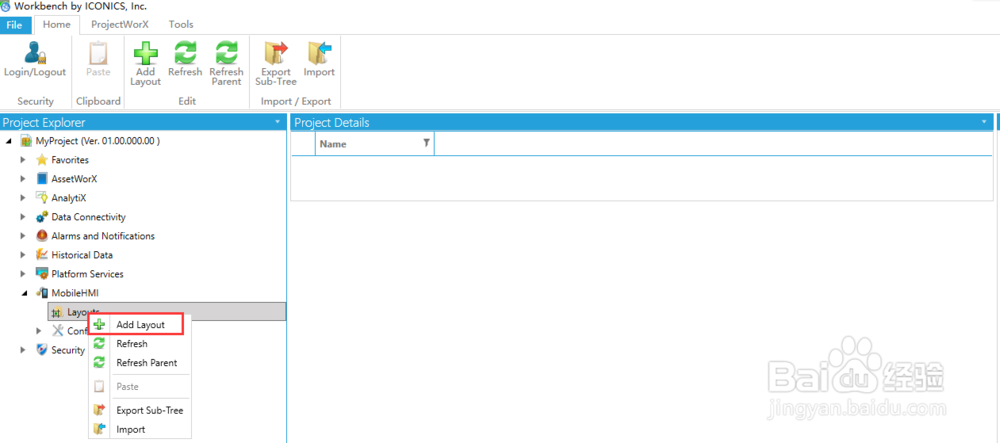Screen dimensions: 1000x443
Task: Expand the Data Connectivity node
Action: [x=23, y=217]
